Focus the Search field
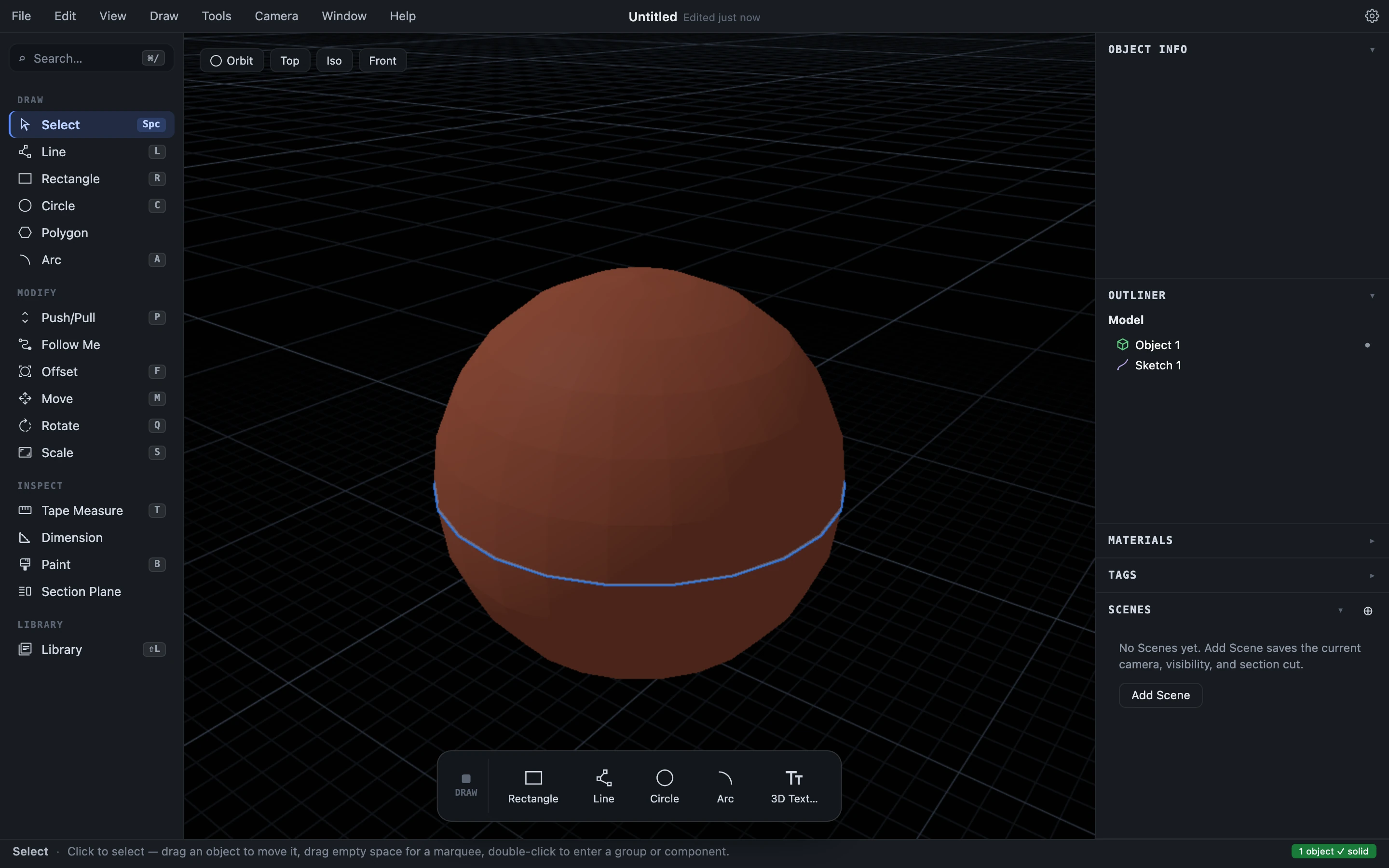Image resolution: width=1389 pixels, height=868 pixels. (92, 58)
